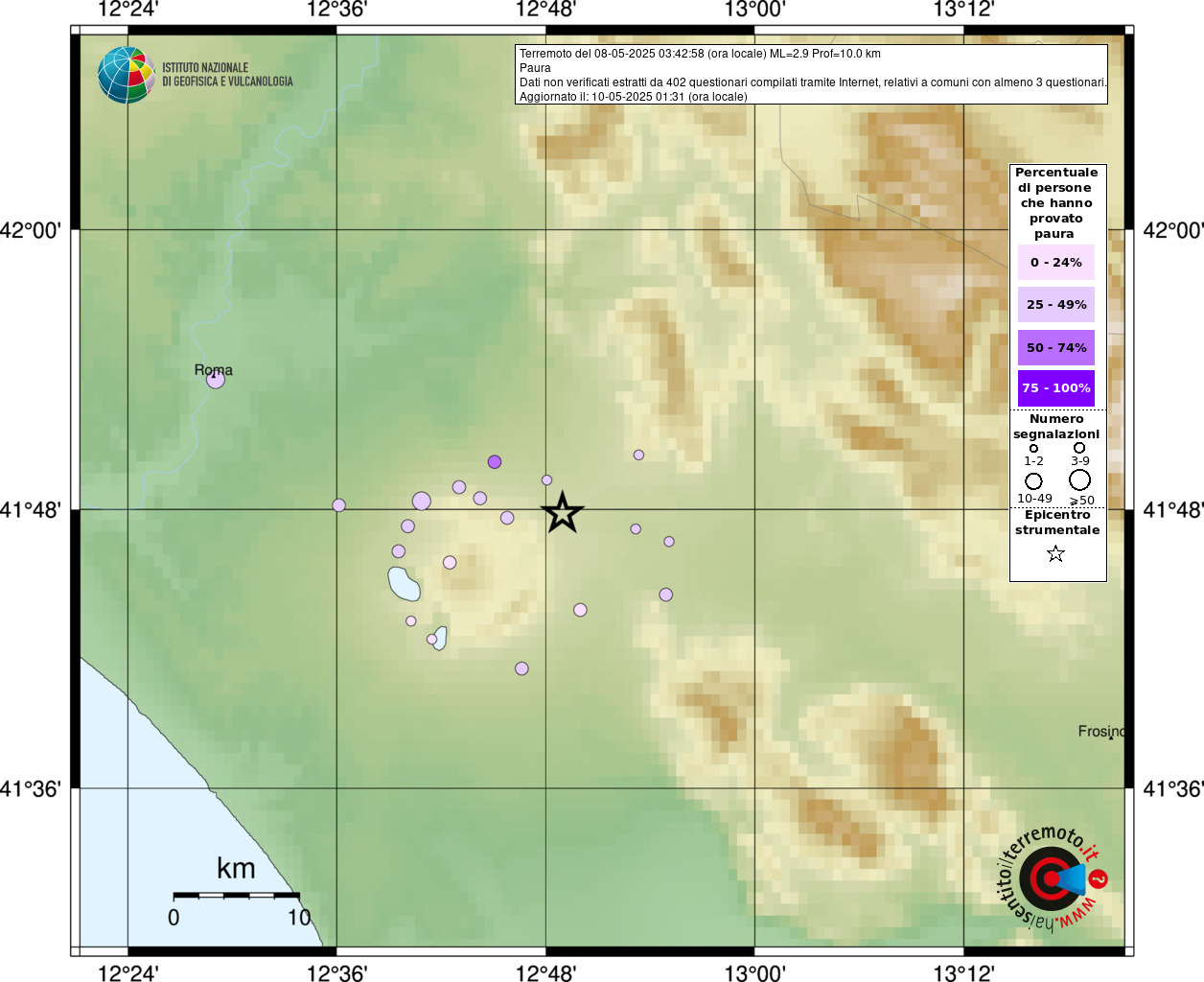Select the 50 - 74% color swatch
1204x982 pixels.
pos(1056,347)
